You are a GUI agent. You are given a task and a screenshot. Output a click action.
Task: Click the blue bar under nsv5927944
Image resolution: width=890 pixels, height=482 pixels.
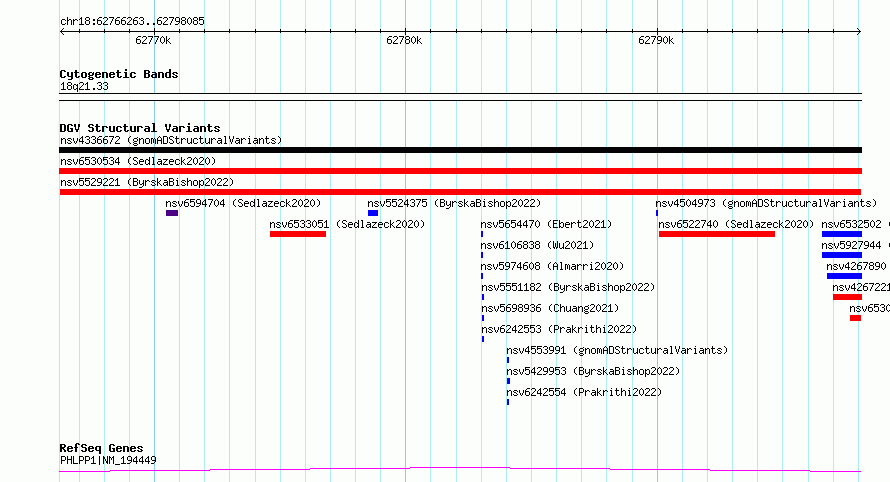click(842, 255)
